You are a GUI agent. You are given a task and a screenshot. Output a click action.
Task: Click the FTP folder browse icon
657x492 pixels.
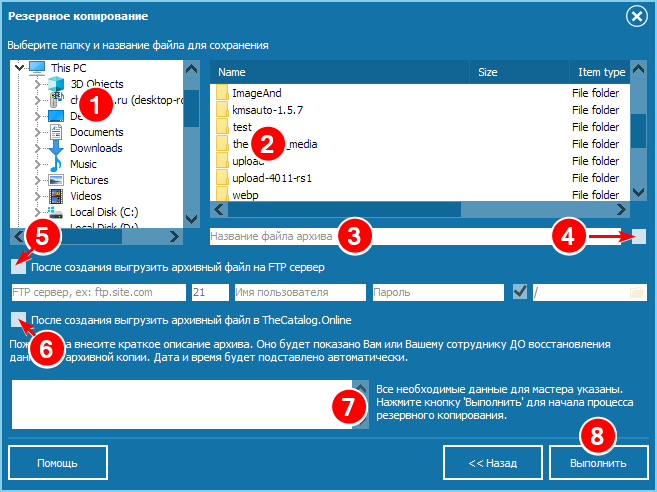(x=636, y=292)
